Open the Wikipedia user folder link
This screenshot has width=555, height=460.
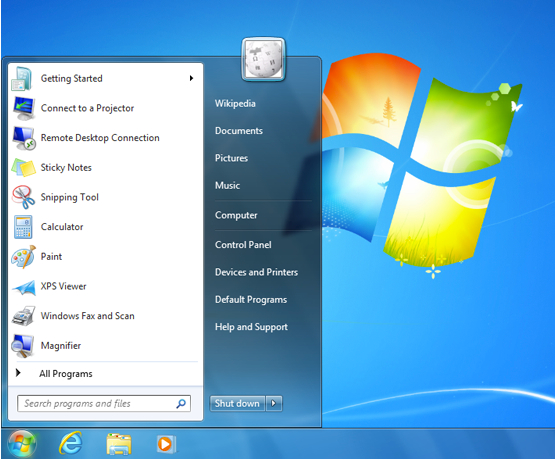click(x=235, y=104)
